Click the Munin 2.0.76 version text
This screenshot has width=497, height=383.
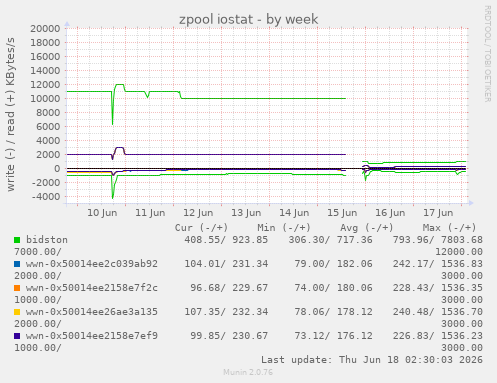point(248,372)
